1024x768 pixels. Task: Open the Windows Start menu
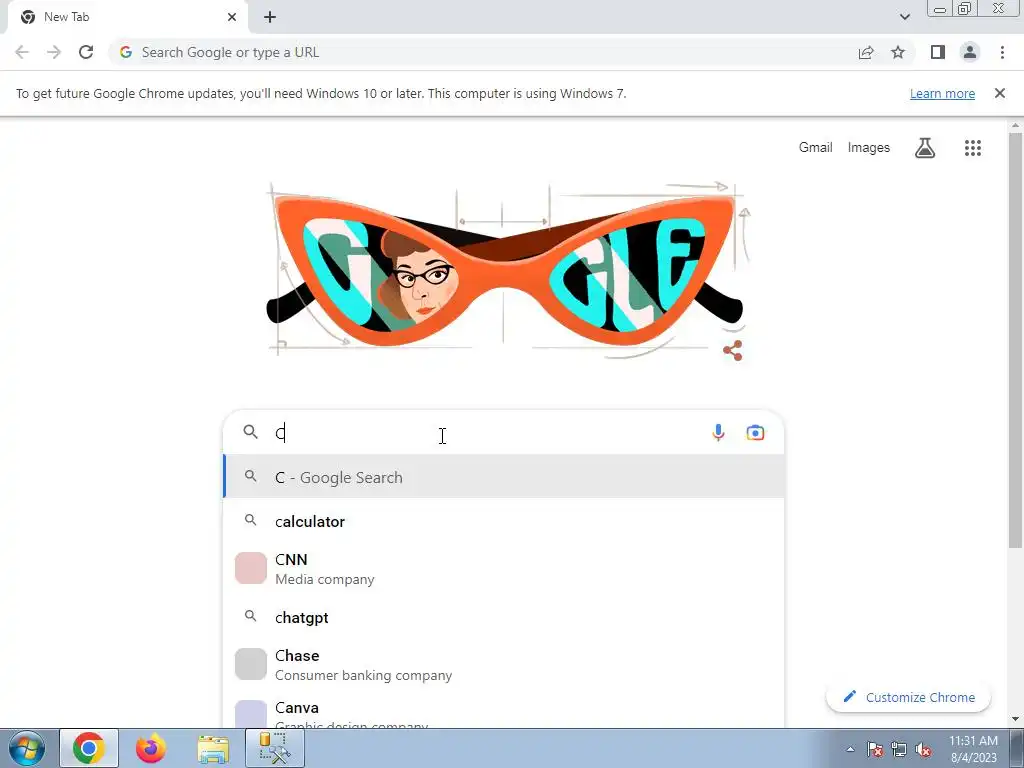[x=27, y=748]
